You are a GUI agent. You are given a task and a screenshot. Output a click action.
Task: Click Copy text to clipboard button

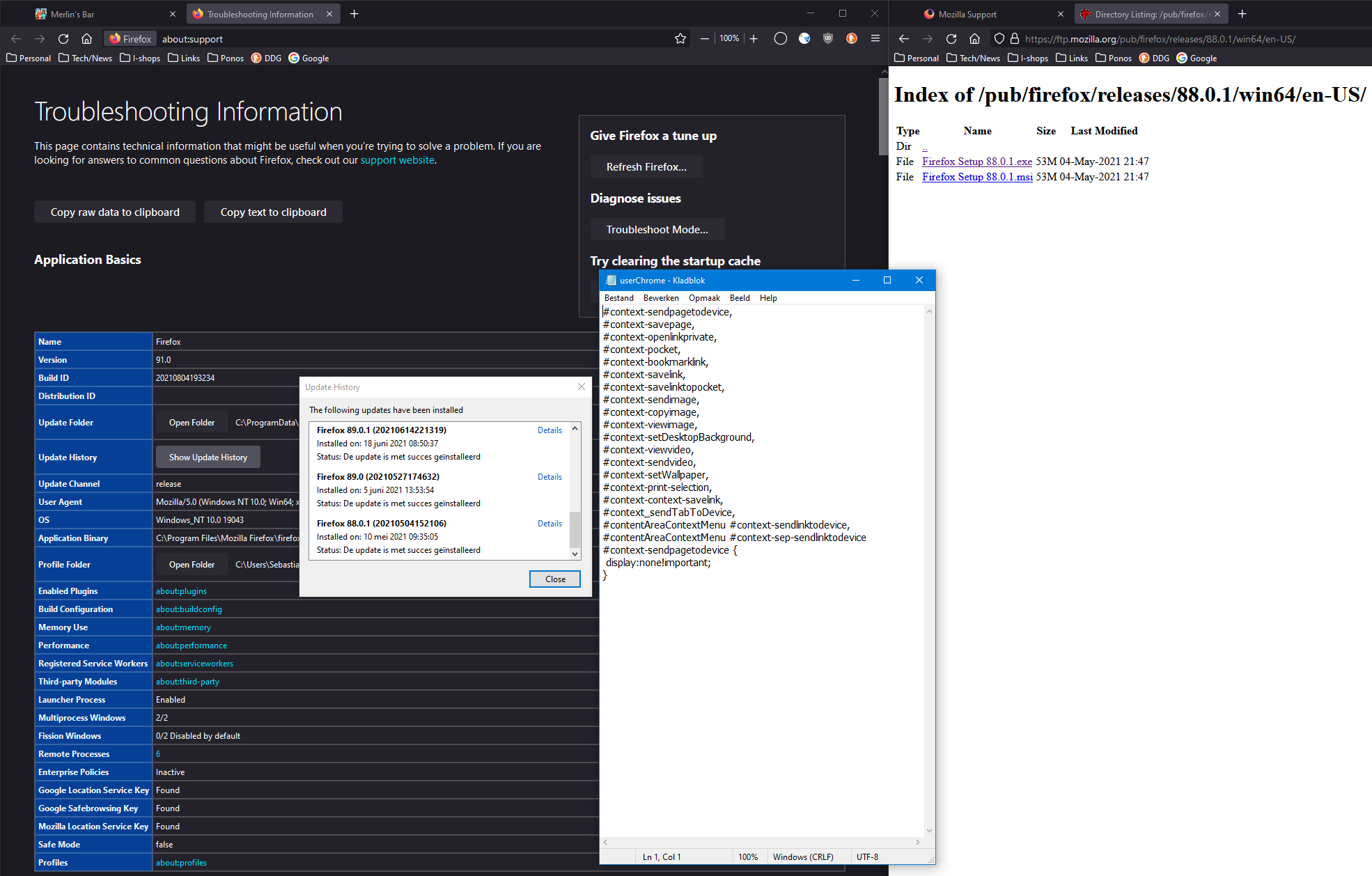(x=273, y=212)
